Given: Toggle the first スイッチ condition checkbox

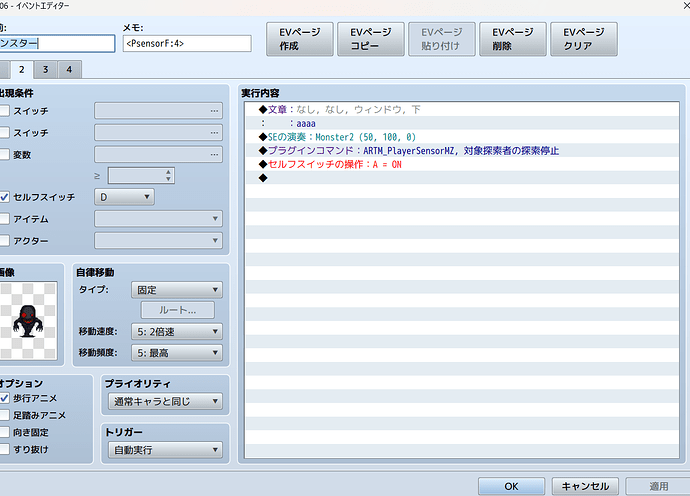Looking at the screenshot, I should click(4, 110).
